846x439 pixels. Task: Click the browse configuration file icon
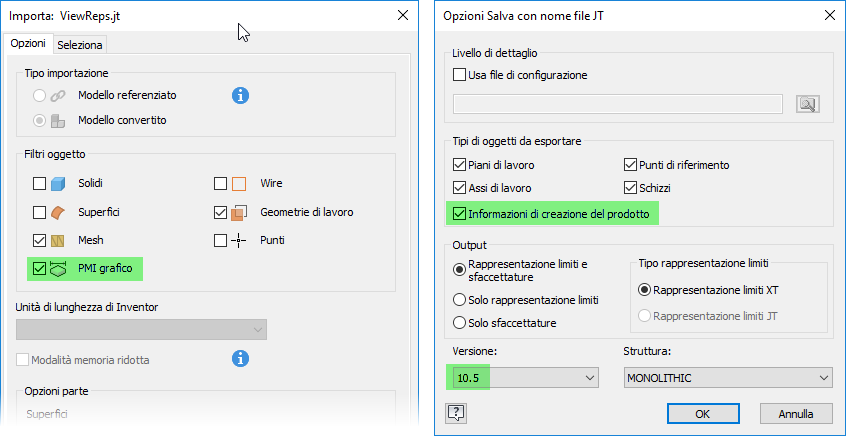pyautogui.click(x=807, y=104)
